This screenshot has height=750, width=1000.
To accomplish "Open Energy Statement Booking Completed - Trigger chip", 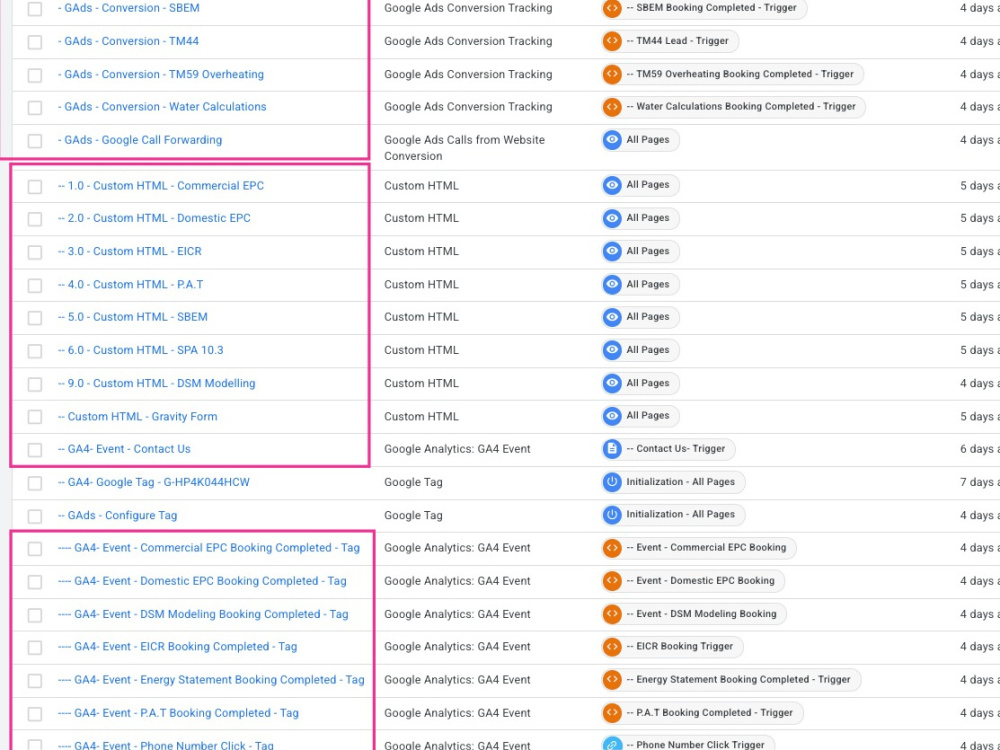I will (731, 680).
